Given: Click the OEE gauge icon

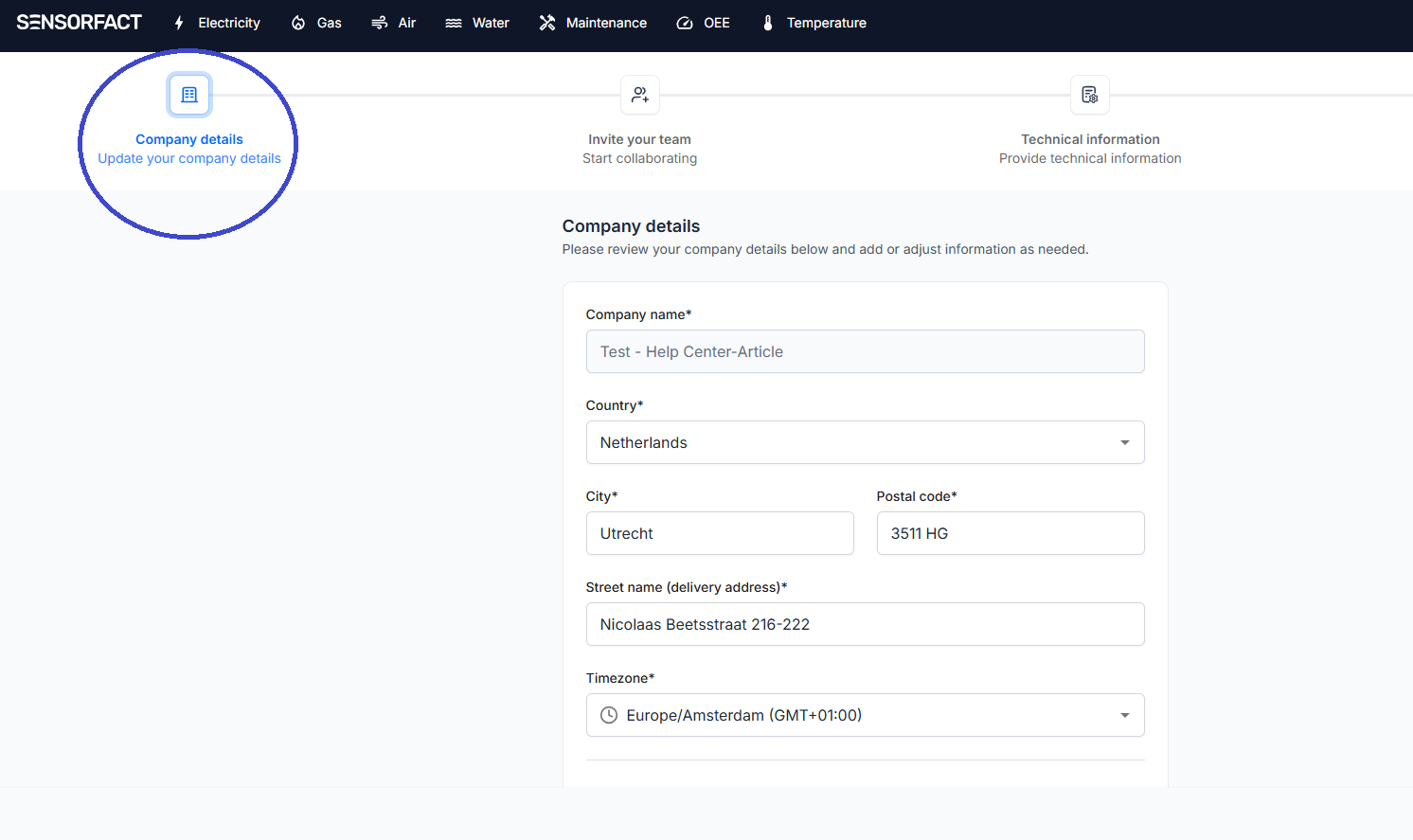Looking at the screenshot, I should [x=685, y=23].
